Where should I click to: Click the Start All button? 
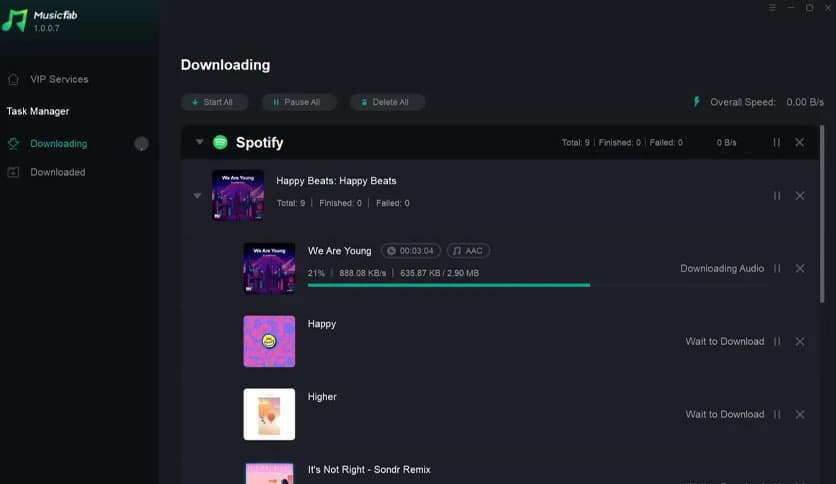(x=214, y=102)
